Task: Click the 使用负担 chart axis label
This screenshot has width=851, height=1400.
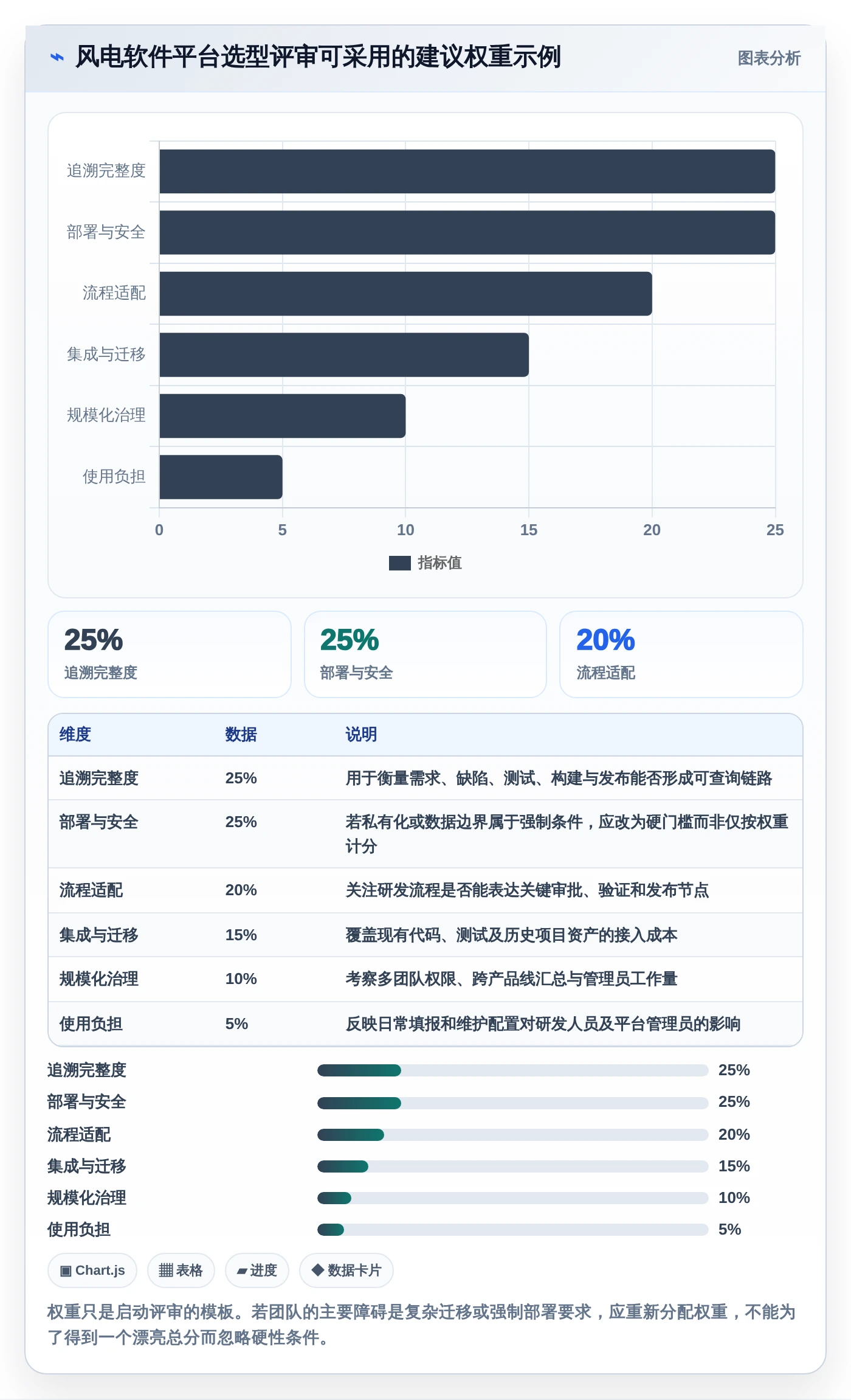Action: [114, 477]
